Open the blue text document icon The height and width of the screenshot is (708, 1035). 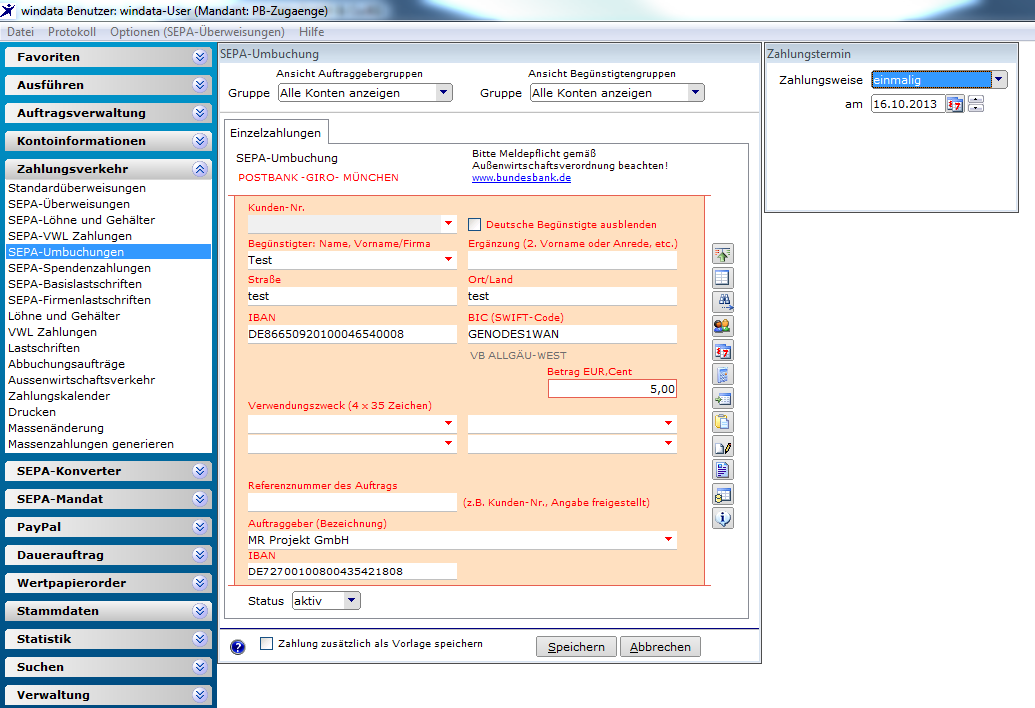coord(723,470)
